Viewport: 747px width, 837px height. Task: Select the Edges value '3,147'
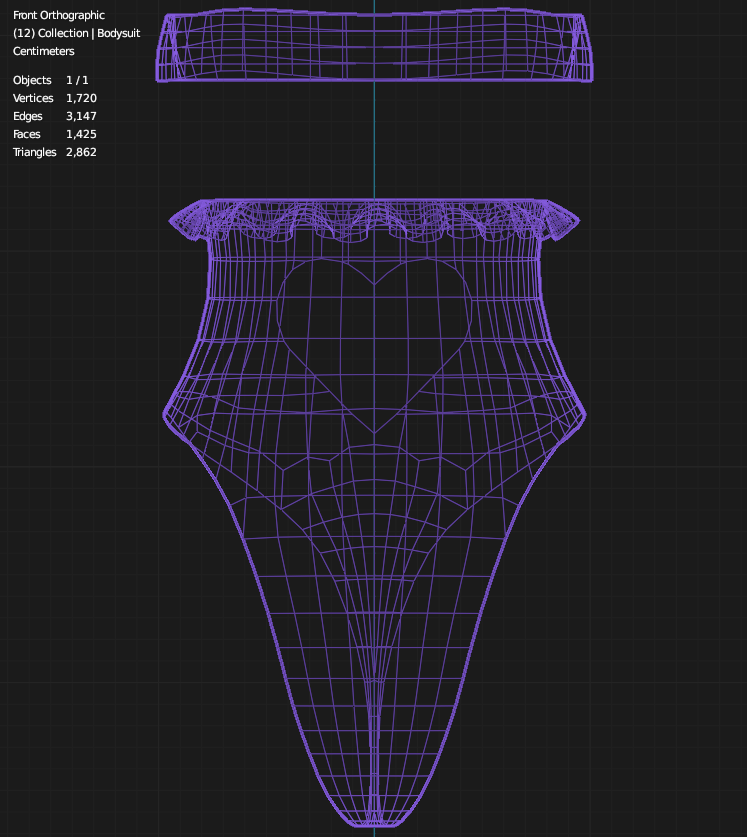point(81,116)
